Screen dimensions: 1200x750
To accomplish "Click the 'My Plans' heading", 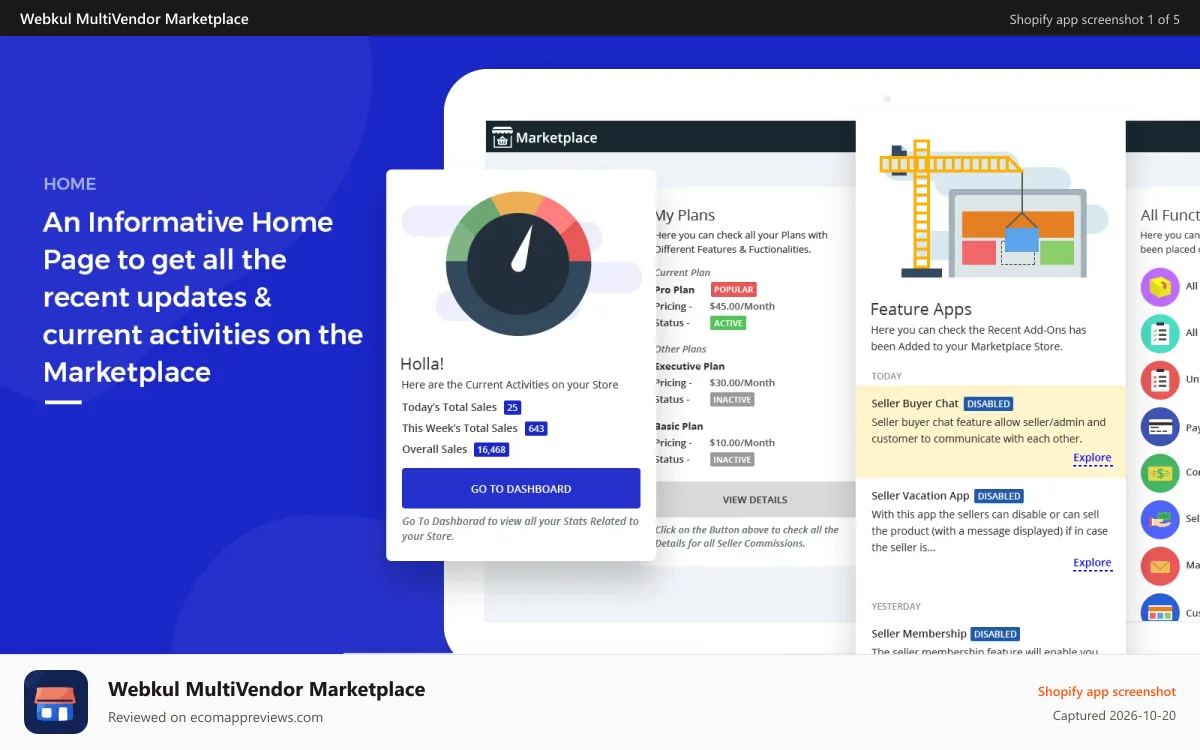I will pyautogui.click(x=685, y=215).
